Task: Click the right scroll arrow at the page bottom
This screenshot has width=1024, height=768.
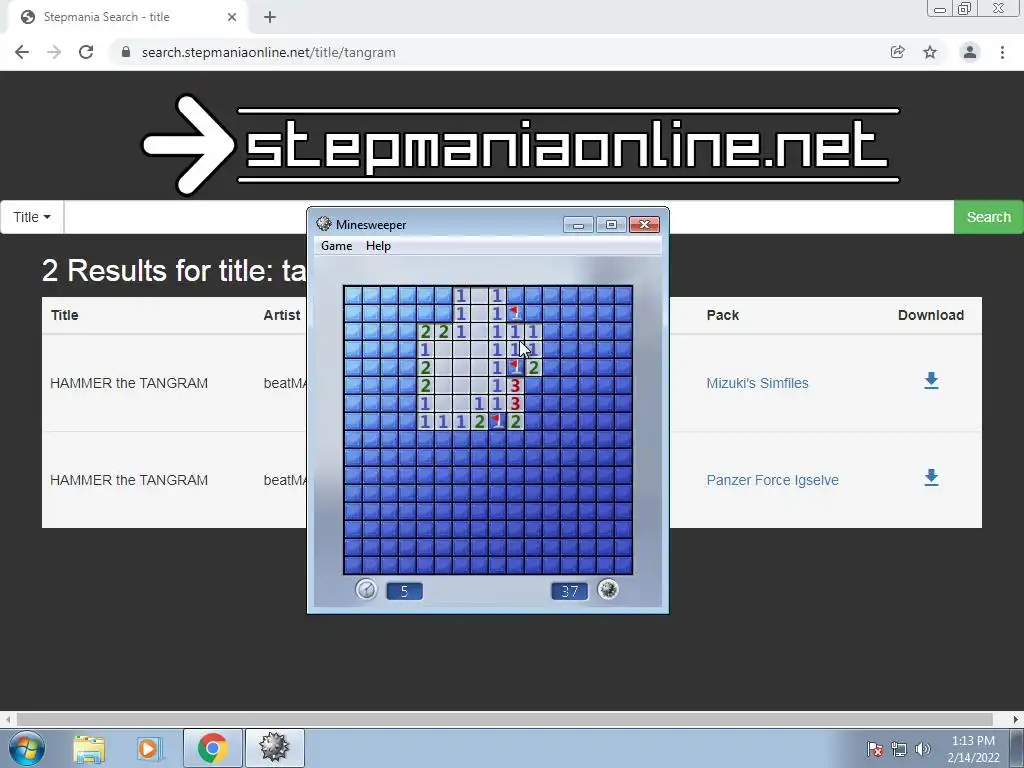Action: click(x=1016, y=719)
